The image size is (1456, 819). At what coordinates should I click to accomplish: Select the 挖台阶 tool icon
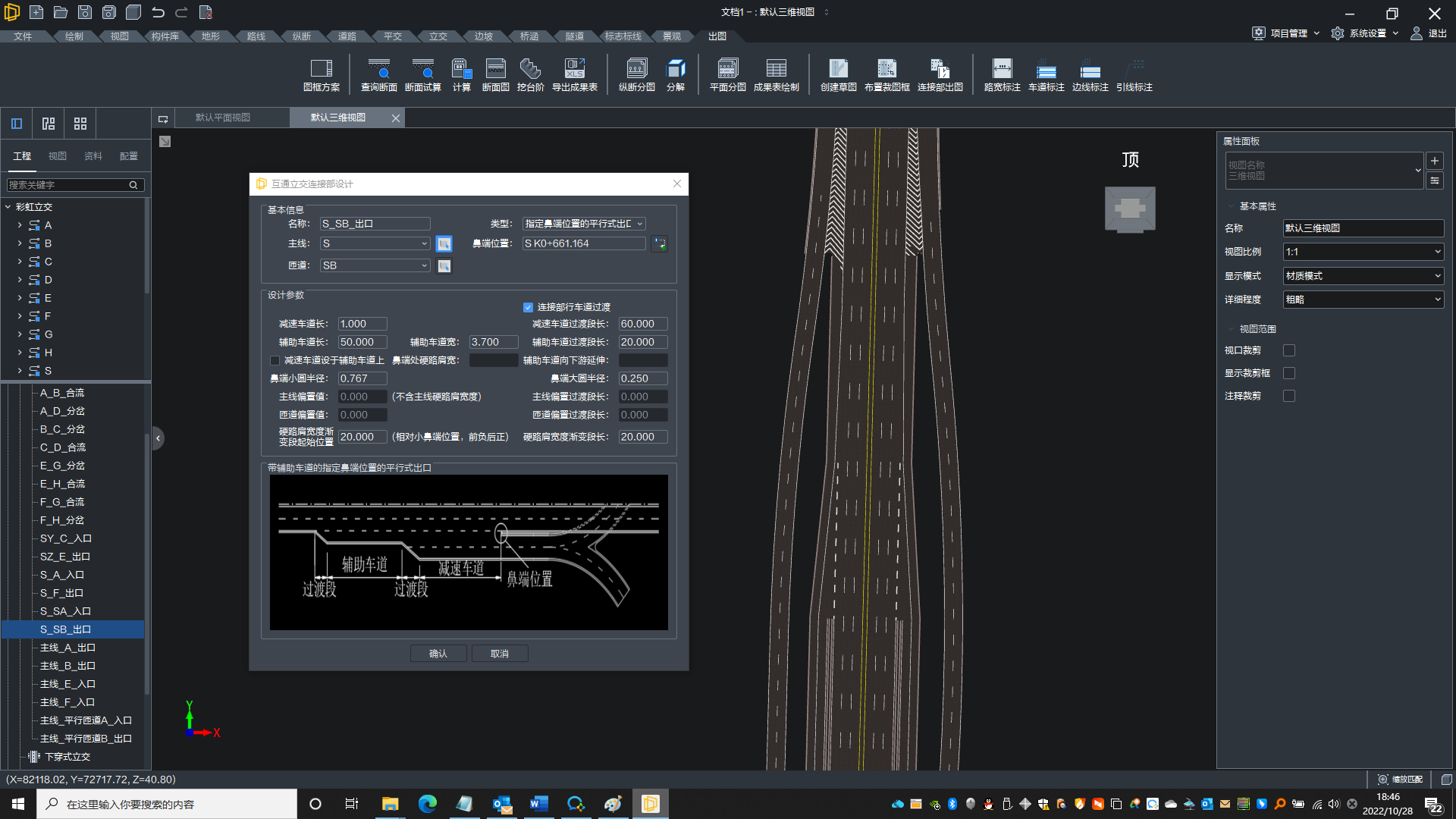pyautogui.click(x=530, y=74)
